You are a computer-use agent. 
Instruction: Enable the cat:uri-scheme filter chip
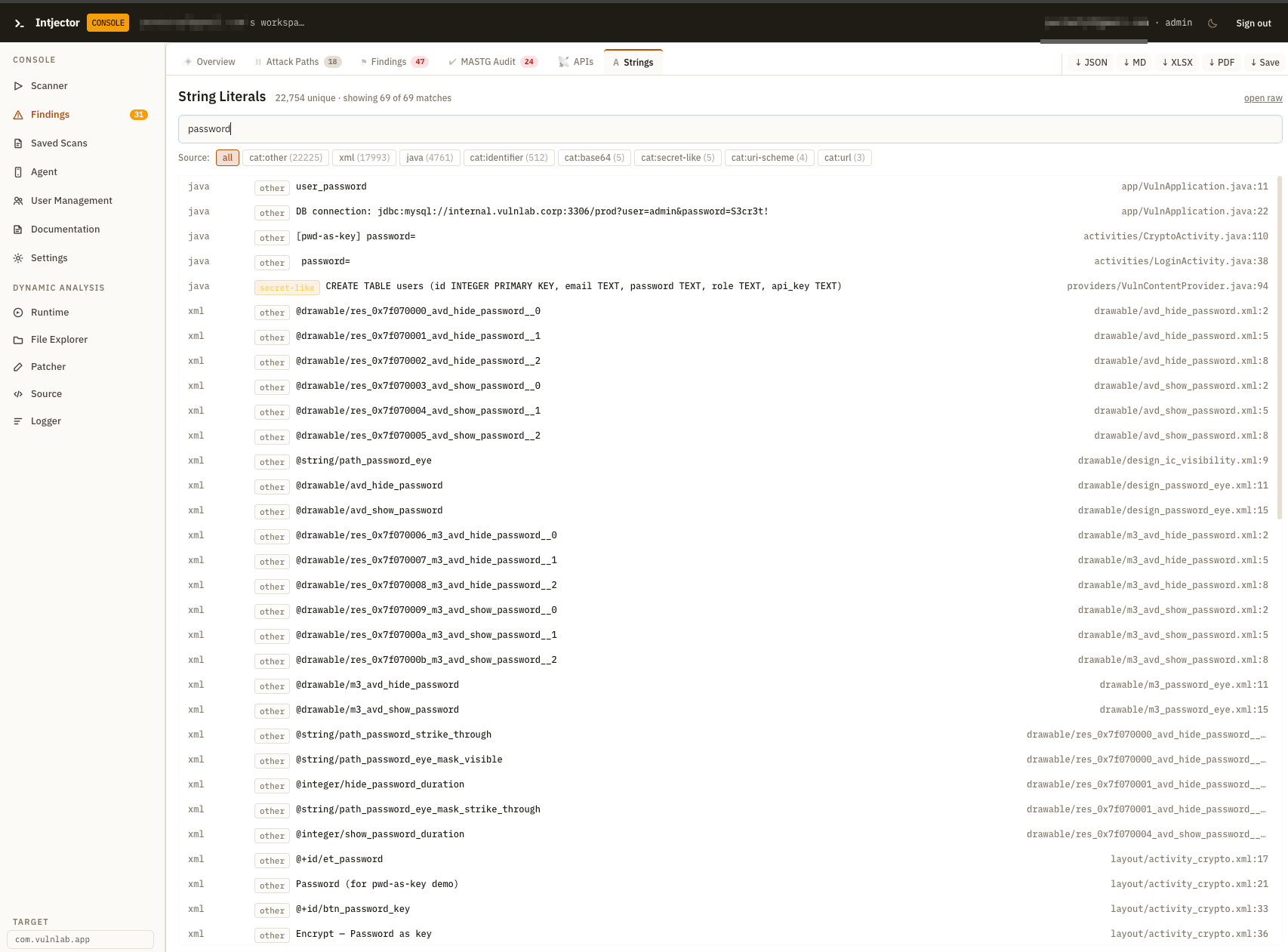769,158
